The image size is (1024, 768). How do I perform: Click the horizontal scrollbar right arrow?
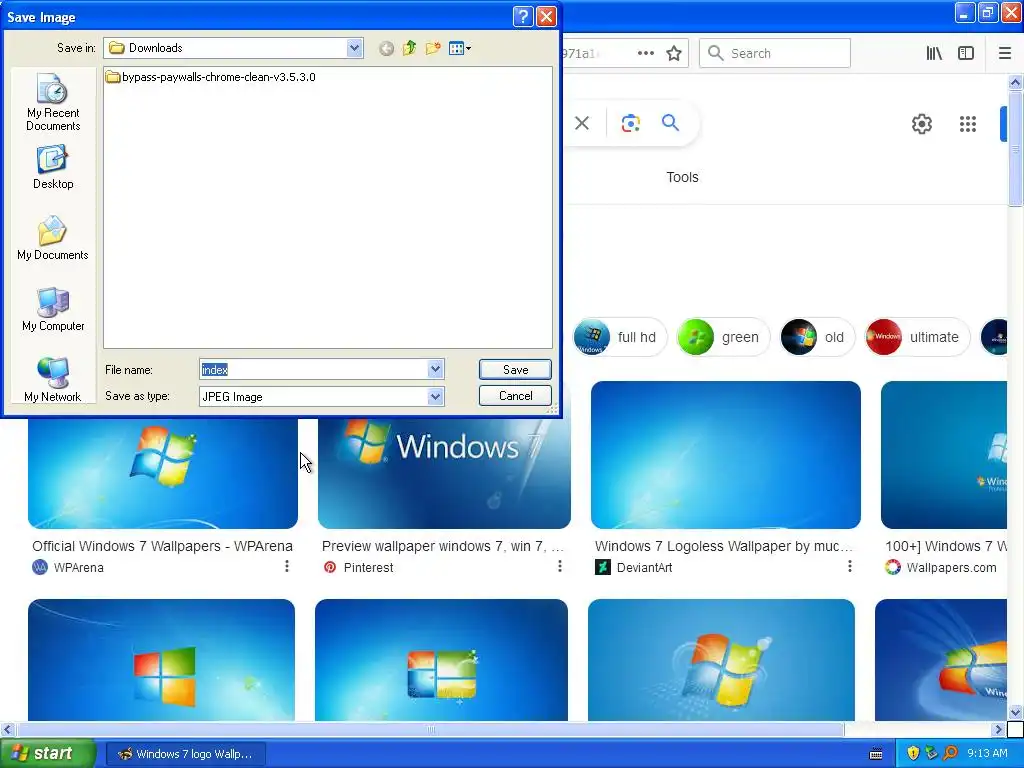click(999, 729)
